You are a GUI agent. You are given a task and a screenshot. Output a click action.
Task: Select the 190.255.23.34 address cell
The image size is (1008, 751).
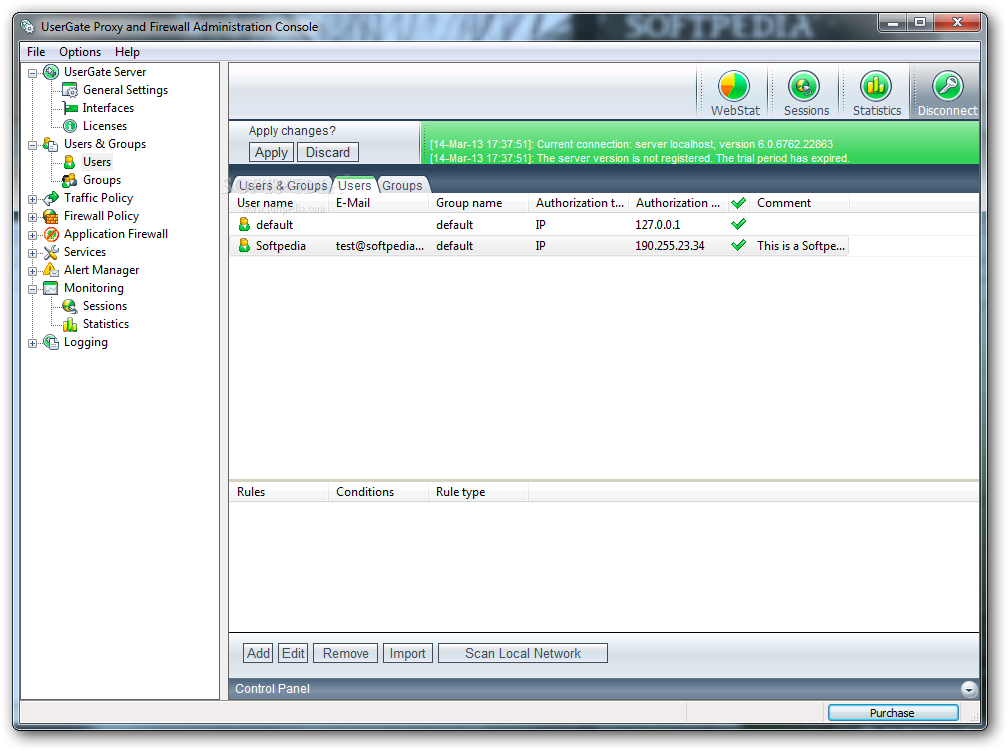coord(670,246)
